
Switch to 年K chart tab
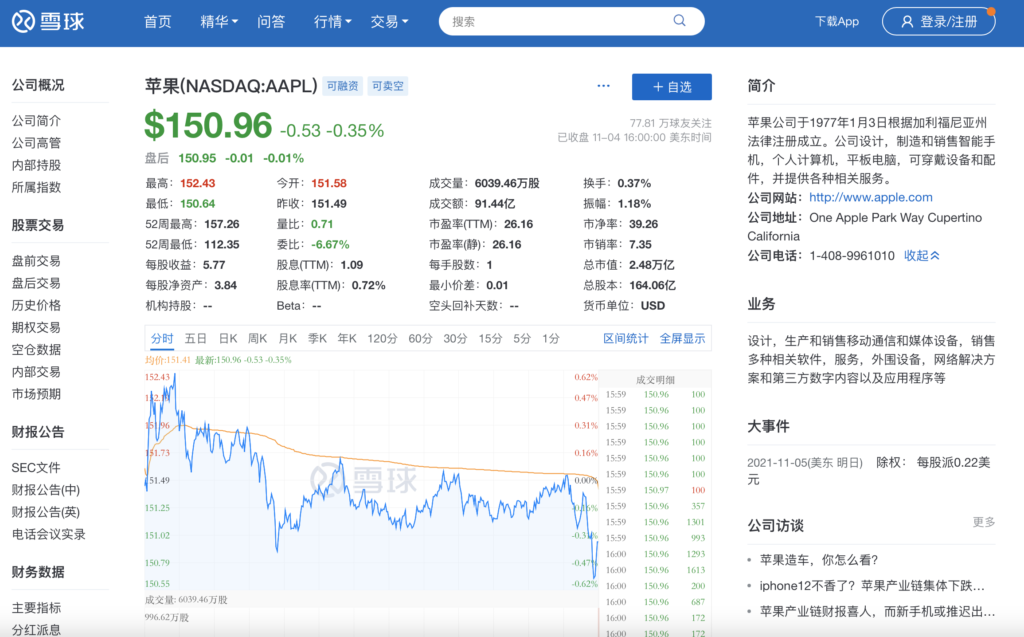click(347, 338)
